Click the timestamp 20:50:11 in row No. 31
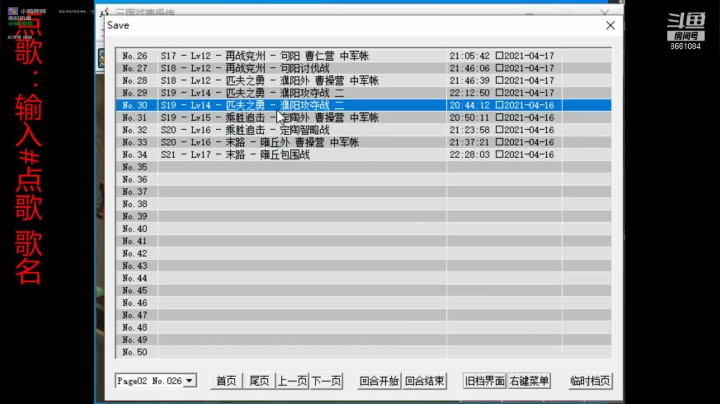 (x=469, y=118)
